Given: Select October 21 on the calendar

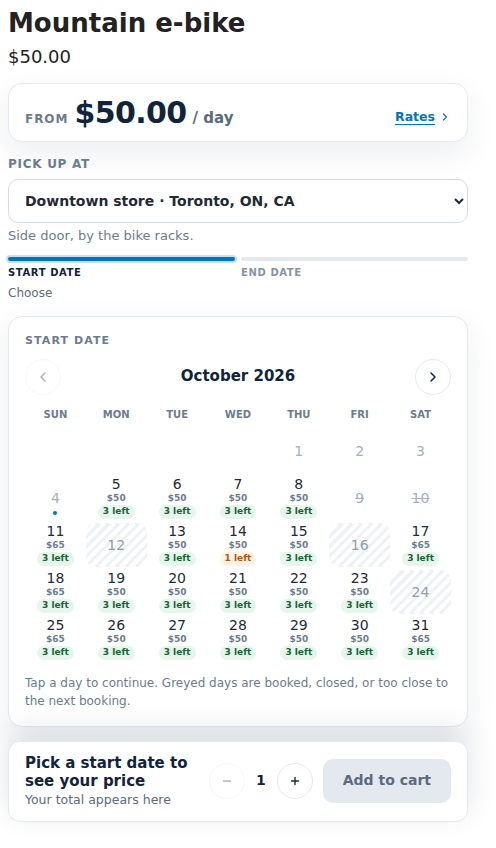Looking at the screenshot, I should click(x=238, y=592).
